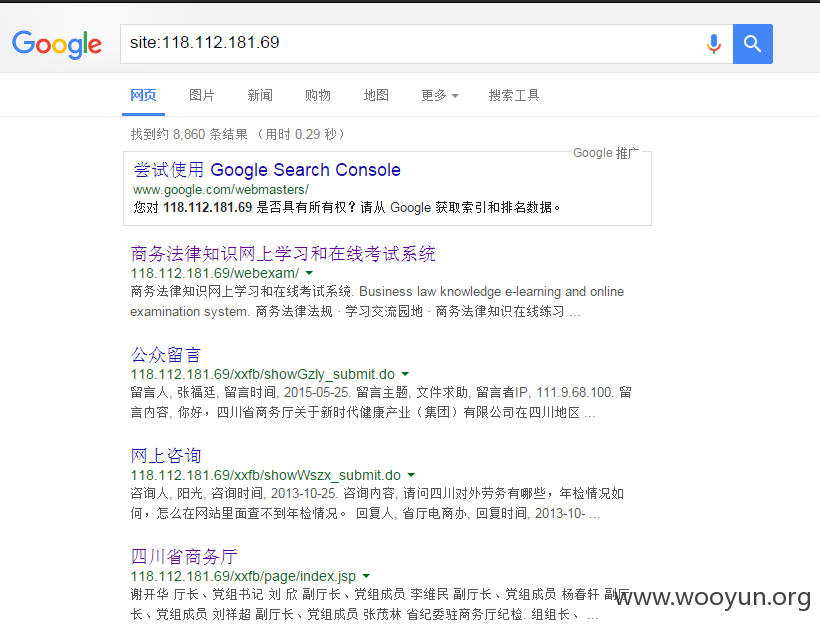
Task: Open the 尝试使用 Google Search Console link
Action: click(x=267, y=170)
